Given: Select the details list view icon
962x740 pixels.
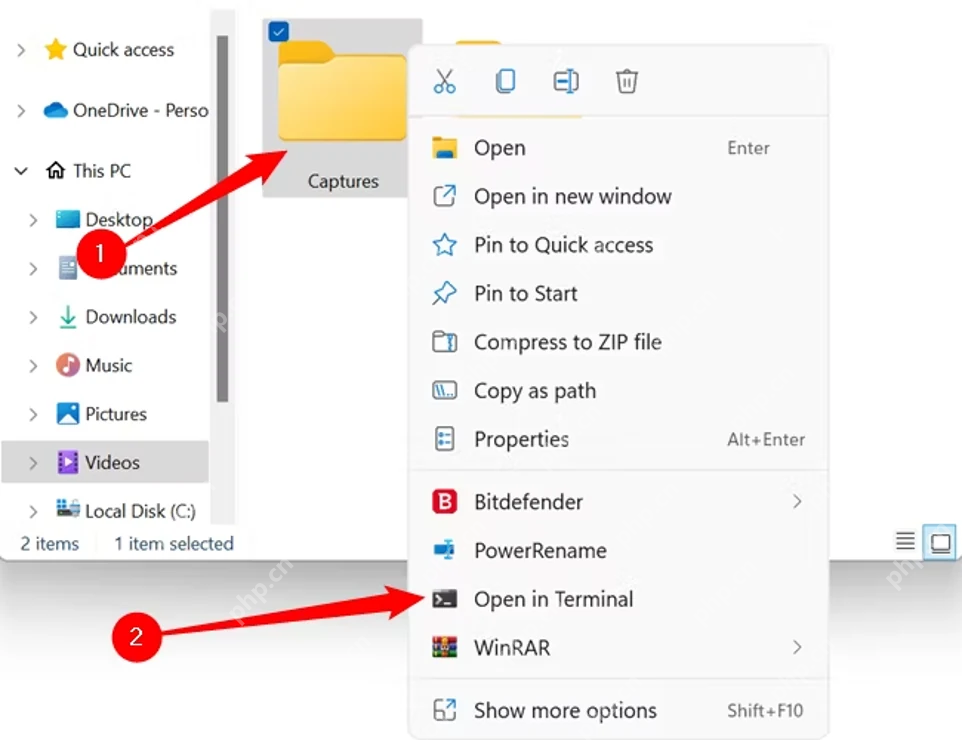Looking at the screenshot, I should pyautogui.click(x=905, y=541).
